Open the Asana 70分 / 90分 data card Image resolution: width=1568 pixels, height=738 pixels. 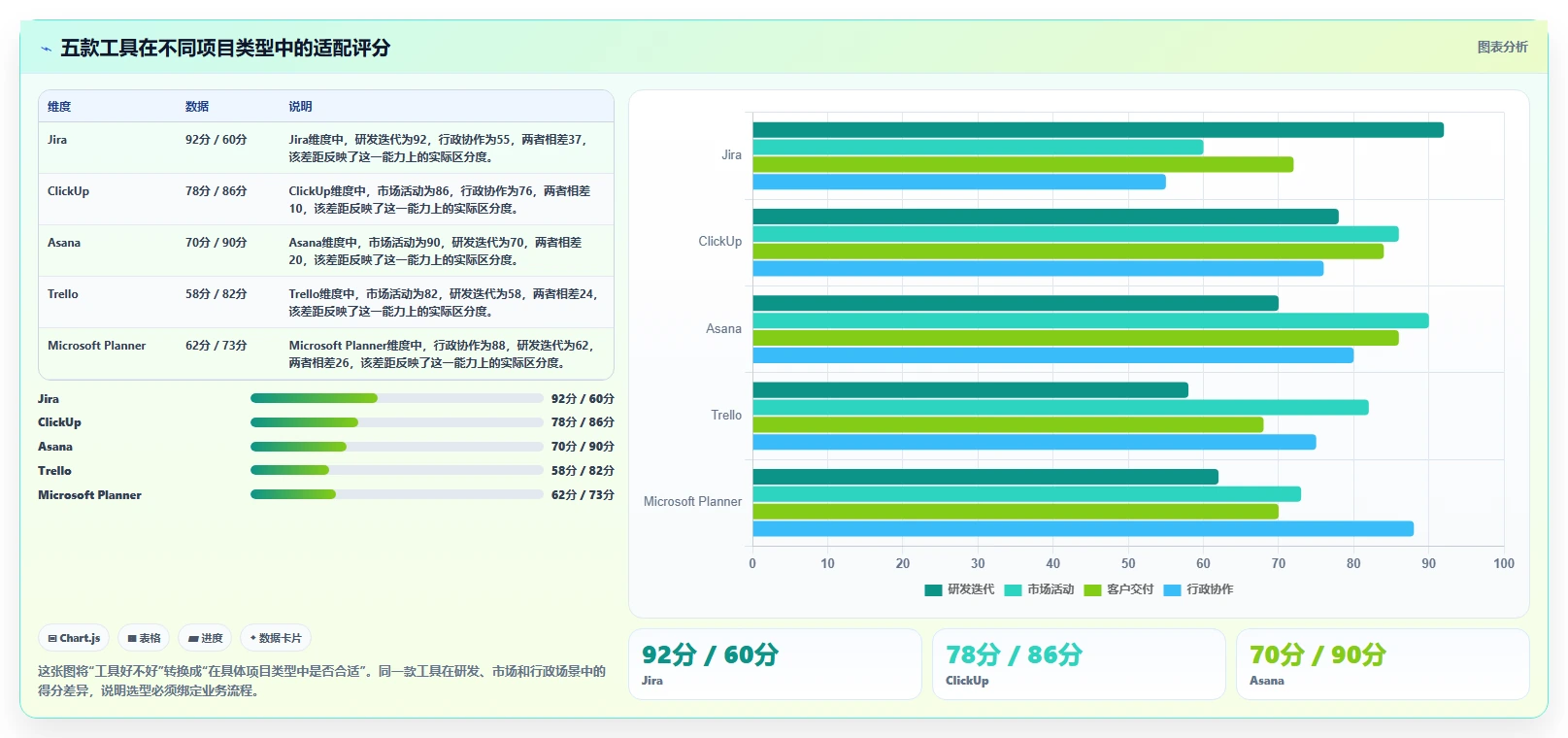click(x=1383, y=664)
